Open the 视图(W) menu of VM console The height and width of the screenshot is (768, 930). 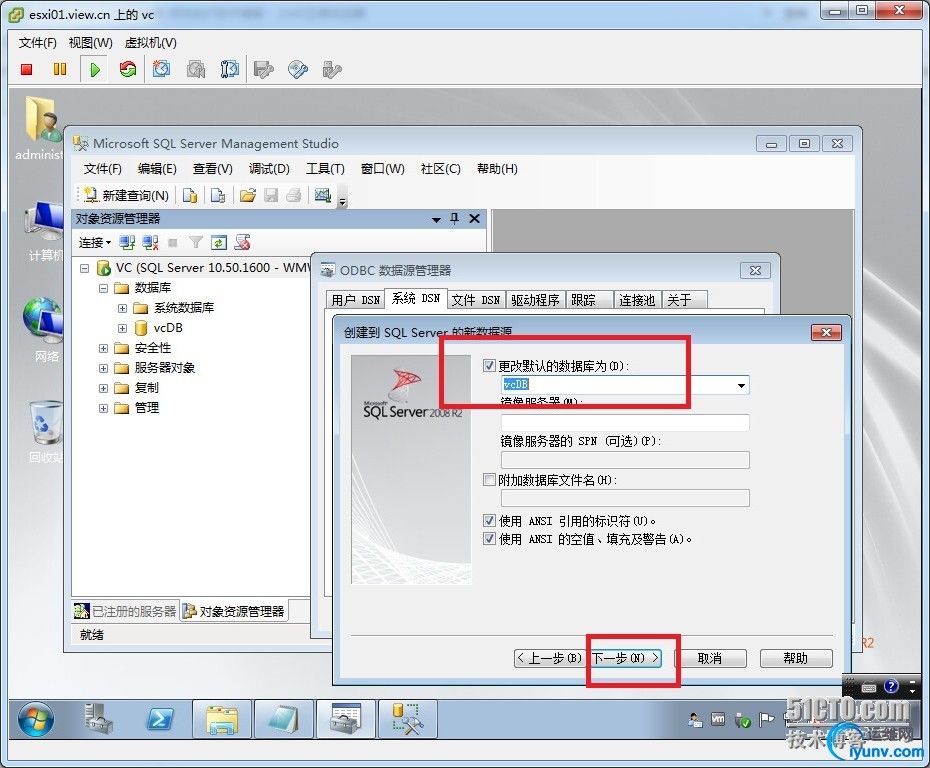(x=90, y=43)
